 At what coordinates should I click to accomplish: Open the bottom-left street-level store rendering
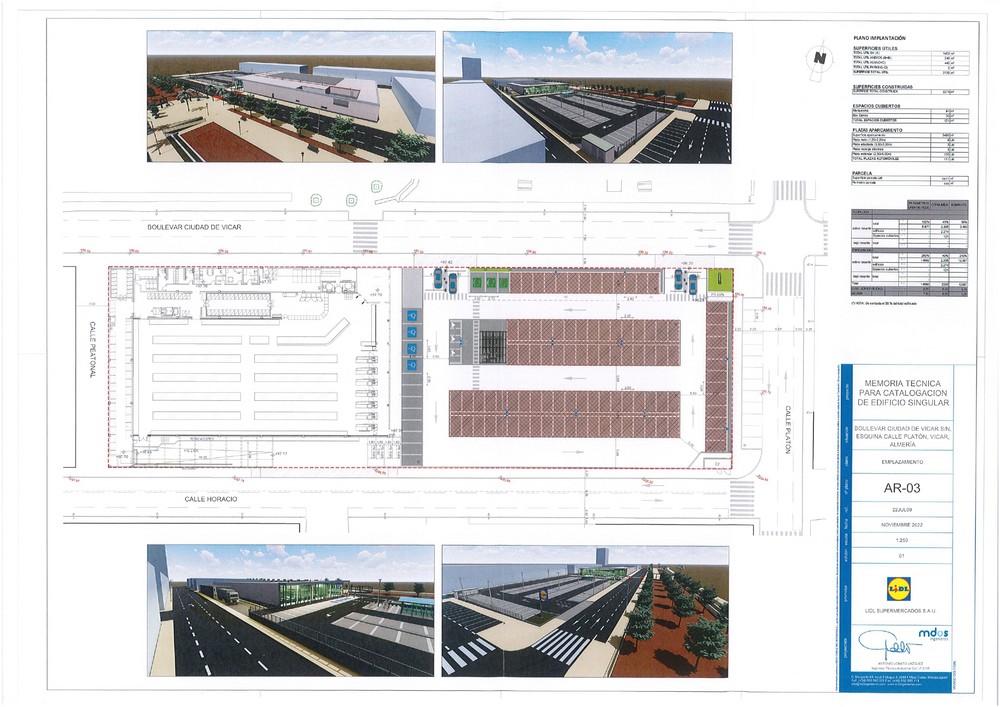coord(290,610)
